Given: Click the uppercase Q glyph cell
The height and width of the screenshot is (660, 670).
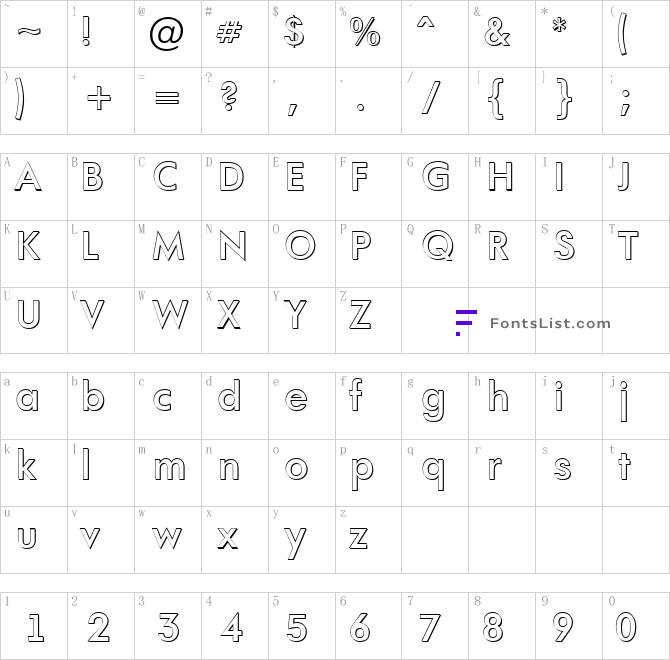Looking at the screenshot, I should pyautogui.click(x=435, y=254).
